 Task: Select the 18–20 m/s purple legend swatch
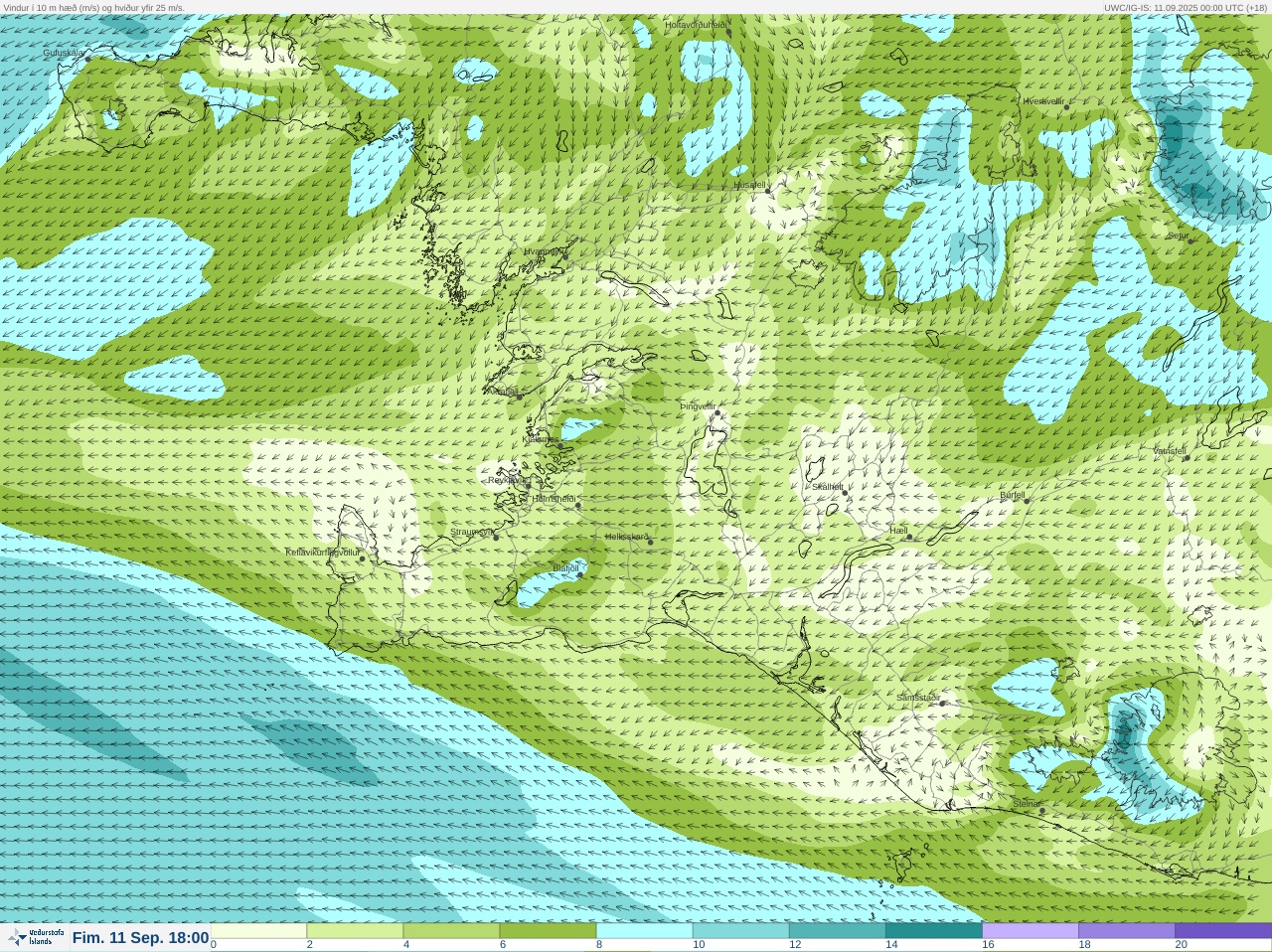click(1127, 931)
